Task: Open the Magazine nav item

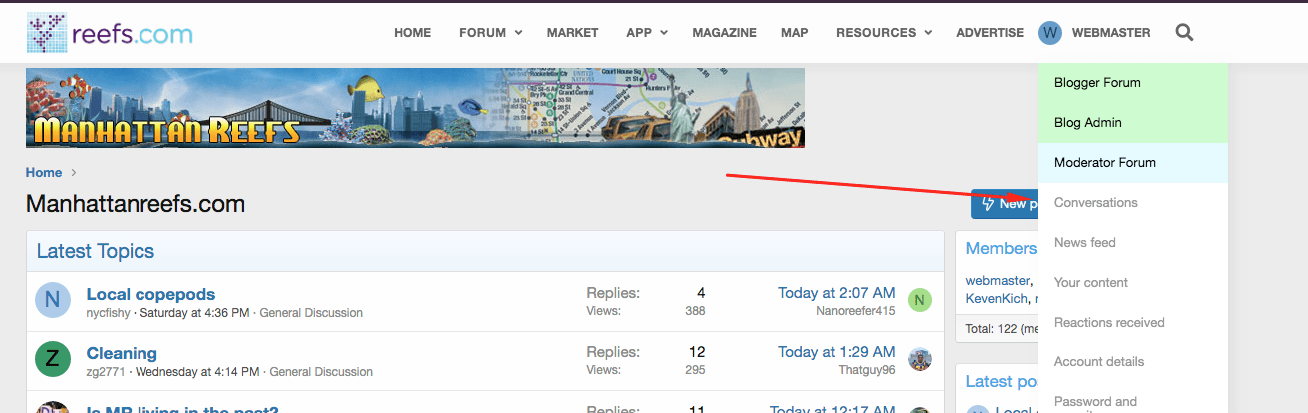Action: coord(724,33)
